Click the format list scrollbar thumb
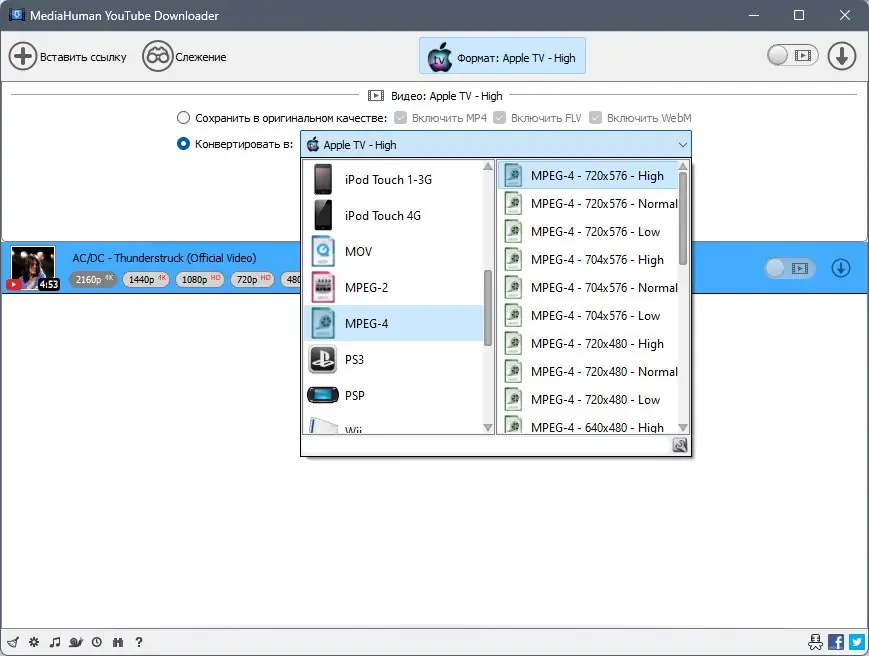869x656 pixels. click(x=488, y=308)
